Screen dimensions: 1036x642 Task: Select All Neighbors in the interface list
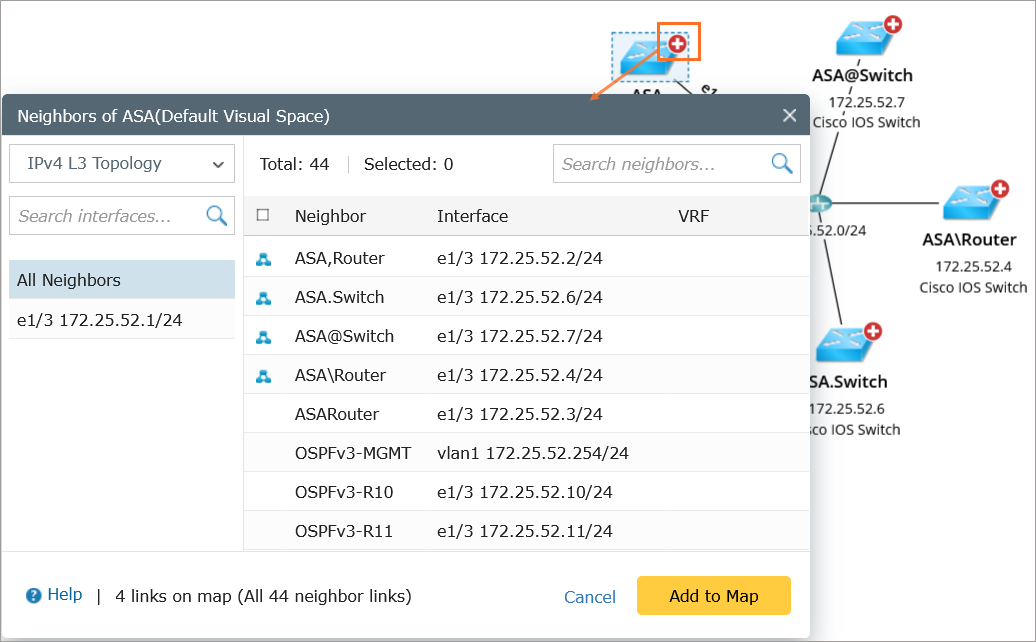coord(121,280)
